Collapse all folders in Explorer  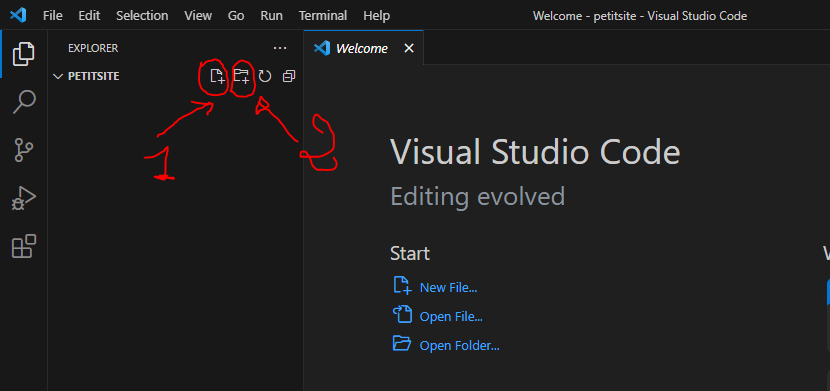288,76
